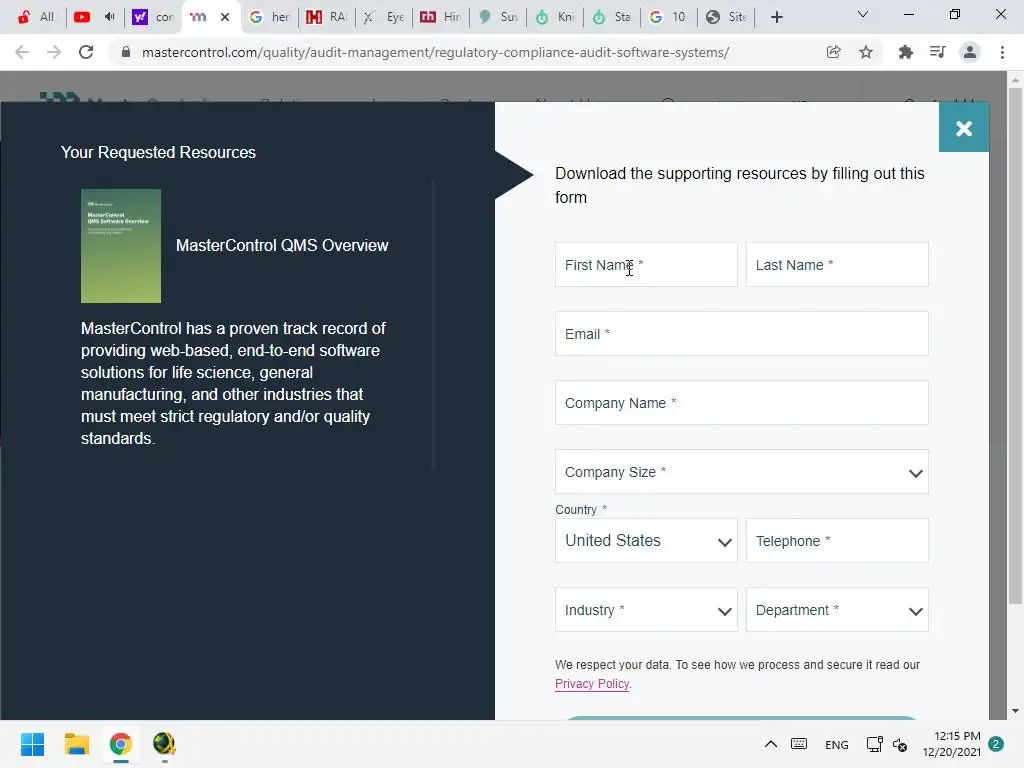1024x768 pixels.
Task: Click the muted volume tray icon
Action: pyautogui.click(x=900, y=744)
